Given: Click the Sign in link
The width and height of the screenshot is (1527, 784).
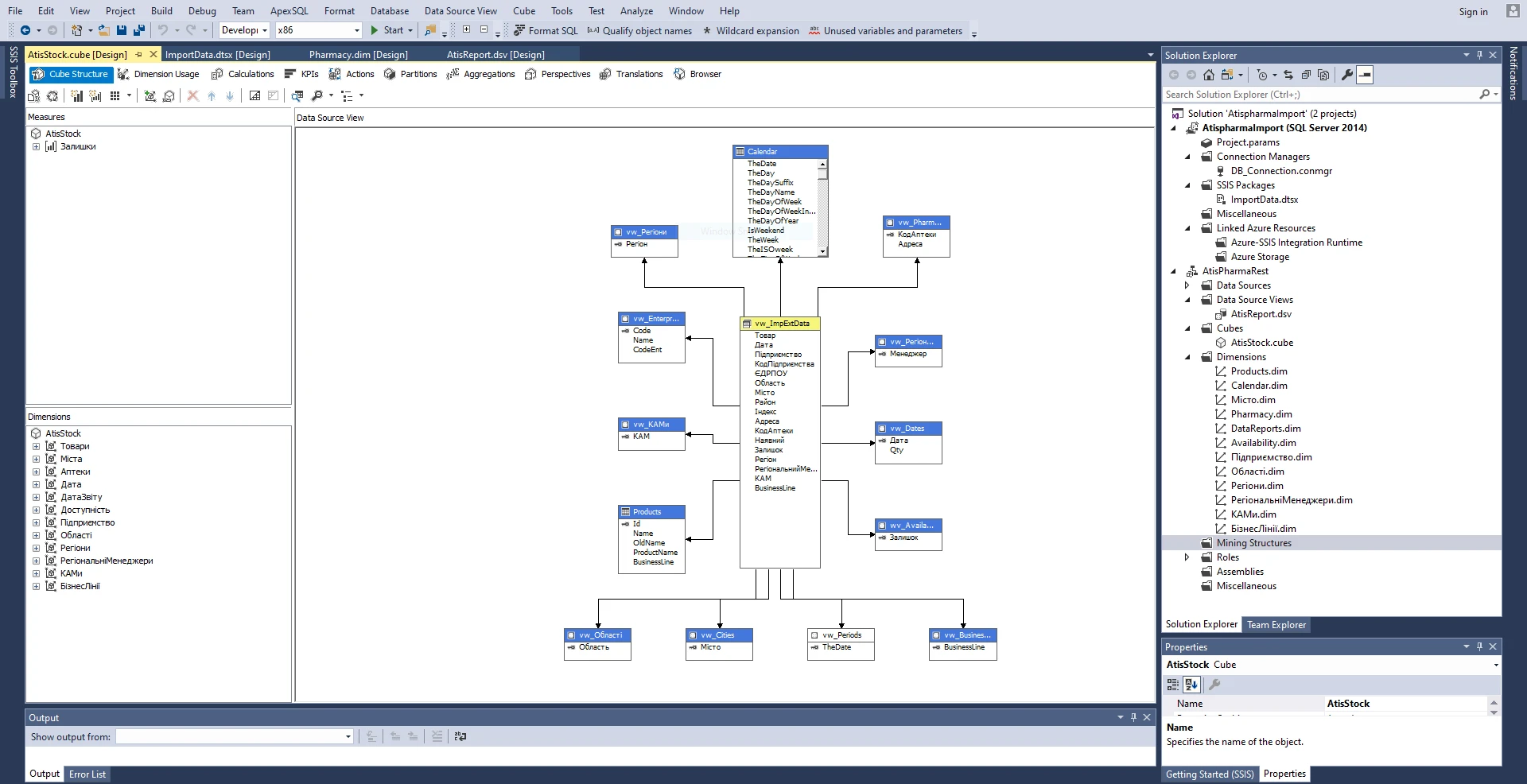Looking at the screenshot, I should click(1473, 11).
